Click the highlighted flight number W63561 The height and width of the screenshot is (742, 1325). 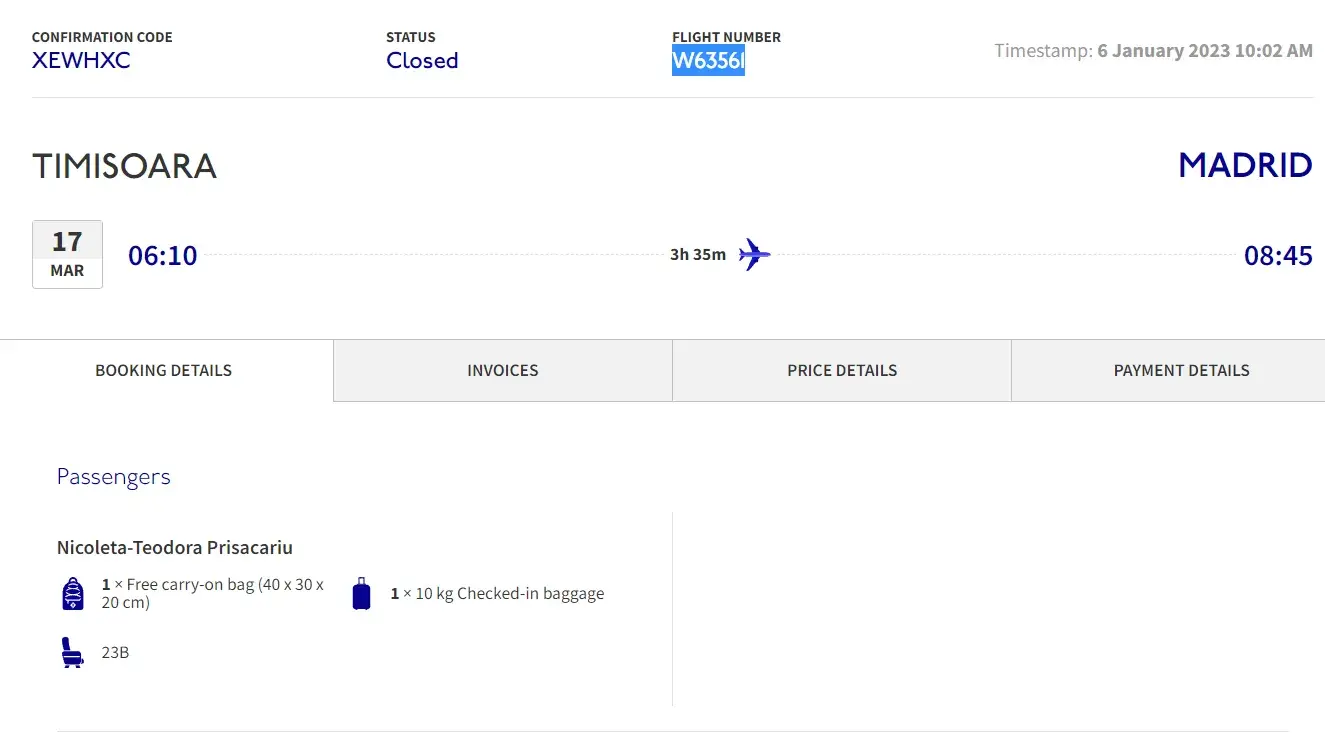tap(708, 61)
